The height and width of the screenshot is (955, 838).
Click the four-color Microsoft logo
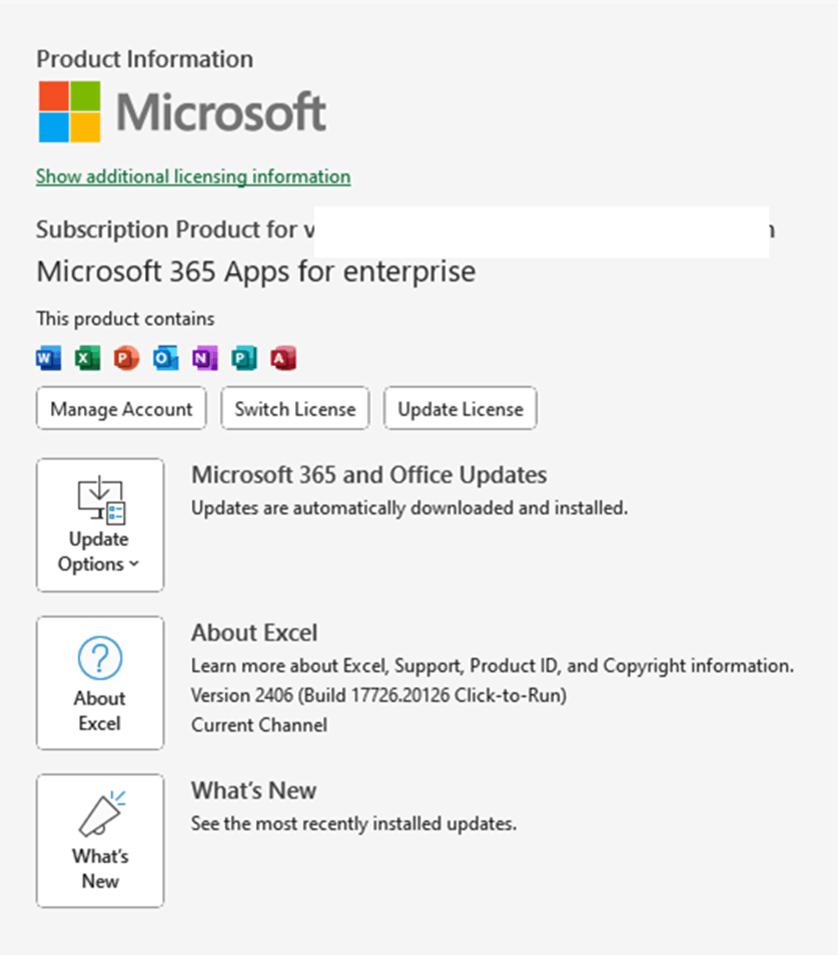point(70,111)
